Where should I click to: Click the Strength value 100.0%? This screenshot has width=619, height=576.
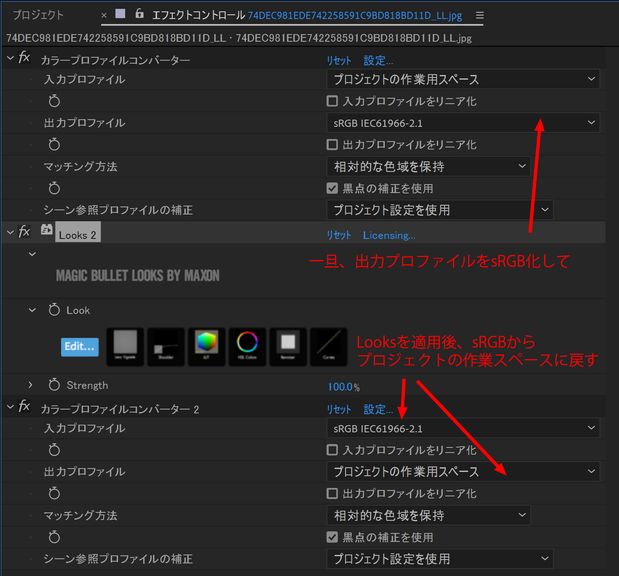pos(343,387)
